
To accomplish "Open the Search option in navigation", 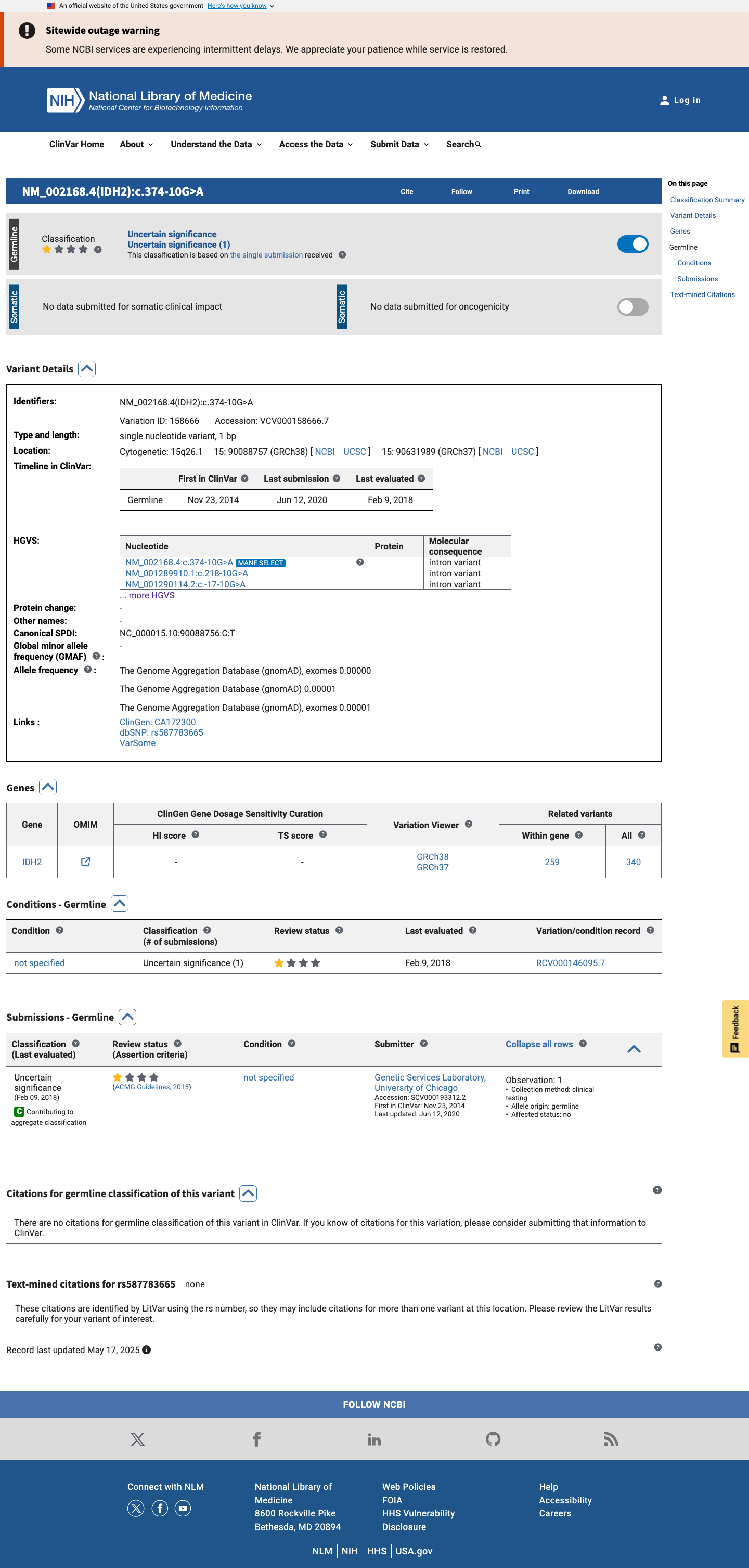I will pos(463,144).
